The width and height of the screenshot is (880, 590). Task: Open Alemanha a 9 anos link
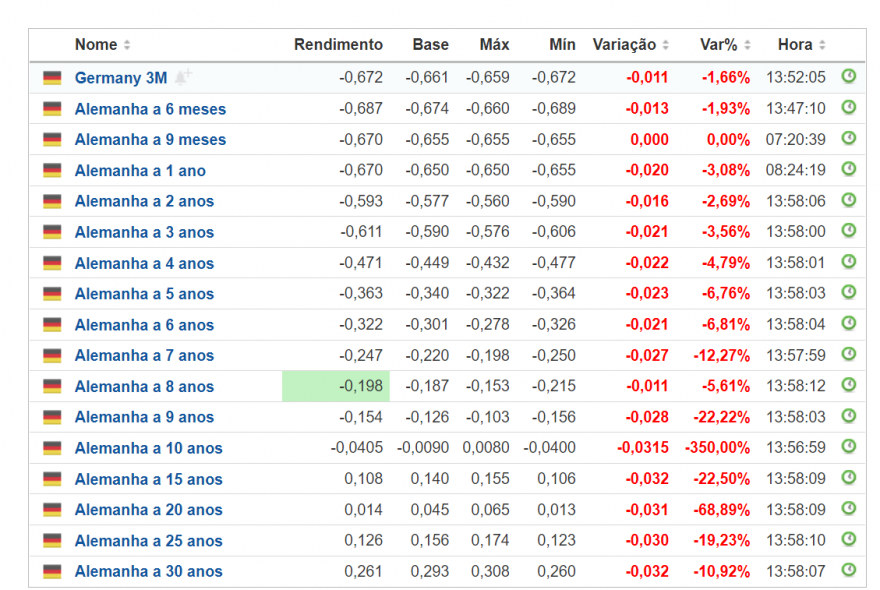pos(144,417)
